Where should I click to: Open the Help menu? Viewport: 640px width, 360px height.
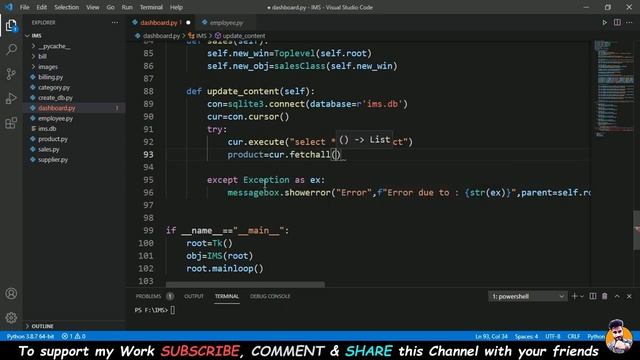pos(176,7)
